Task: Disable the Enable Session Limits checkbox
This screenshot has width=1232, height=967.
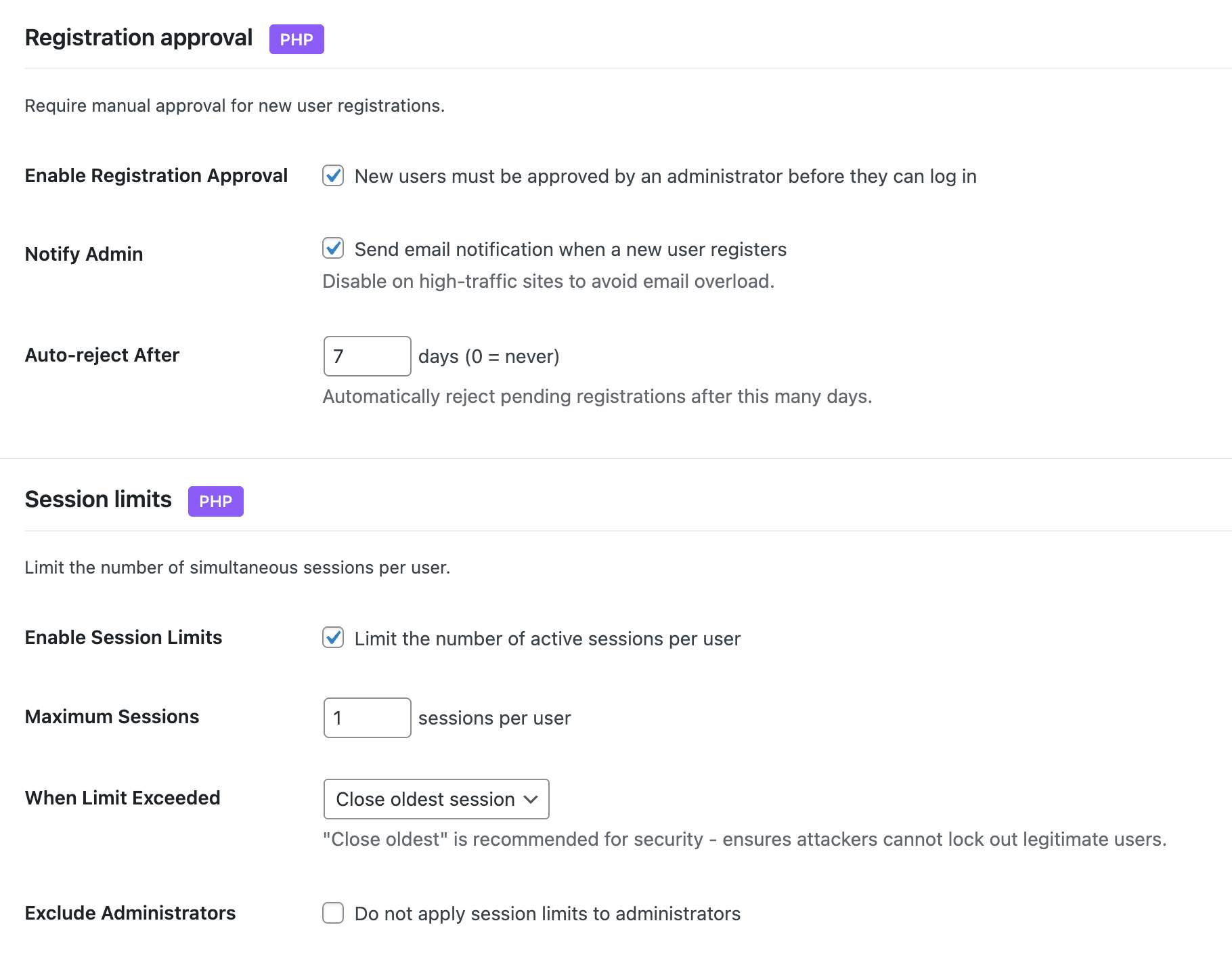Action: coord(333,638)
